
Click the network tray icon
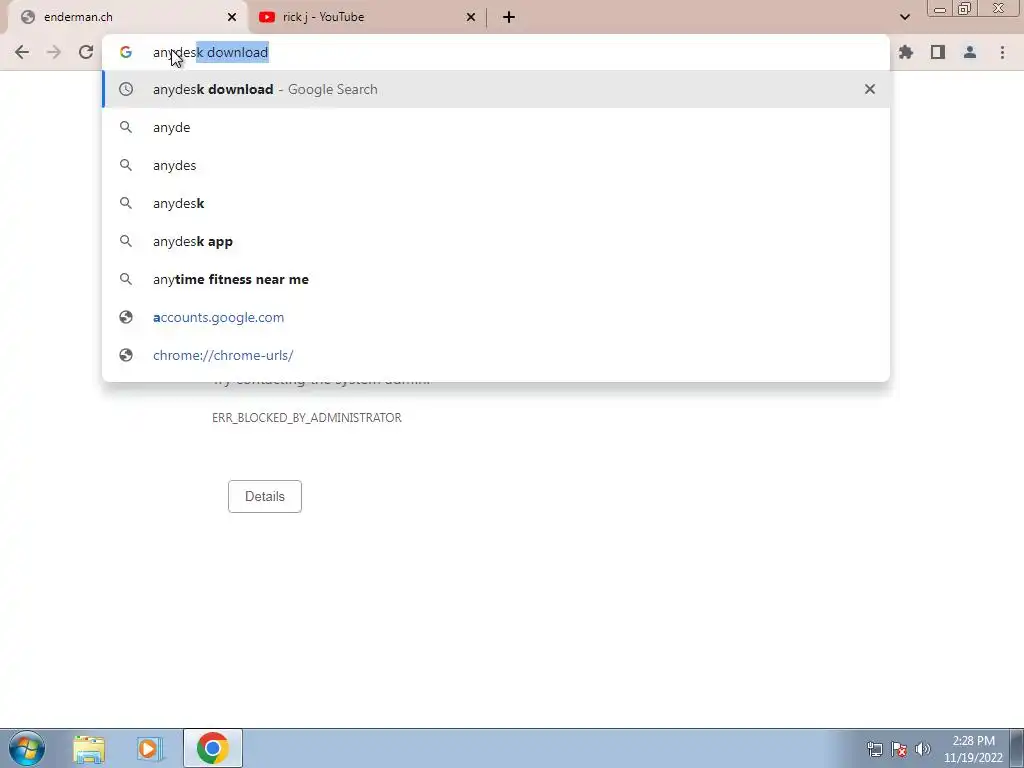tap(874, 749)
